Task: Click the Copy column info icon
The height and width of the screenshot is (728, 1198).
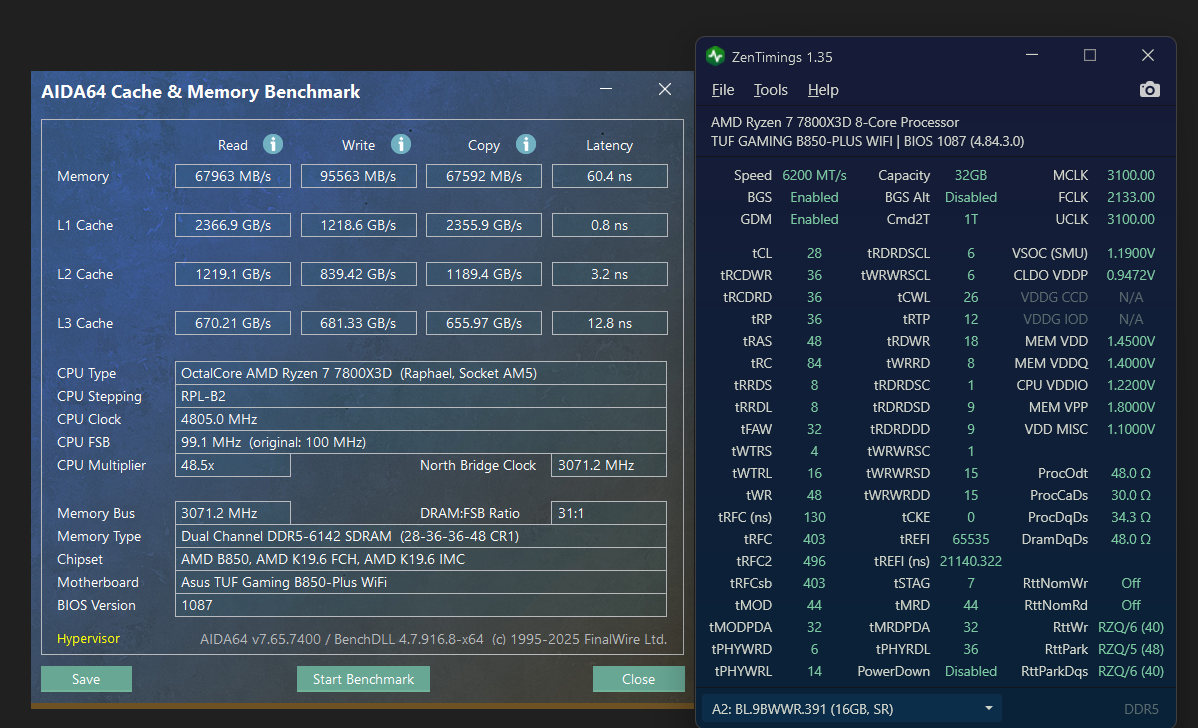Action: 526,144
